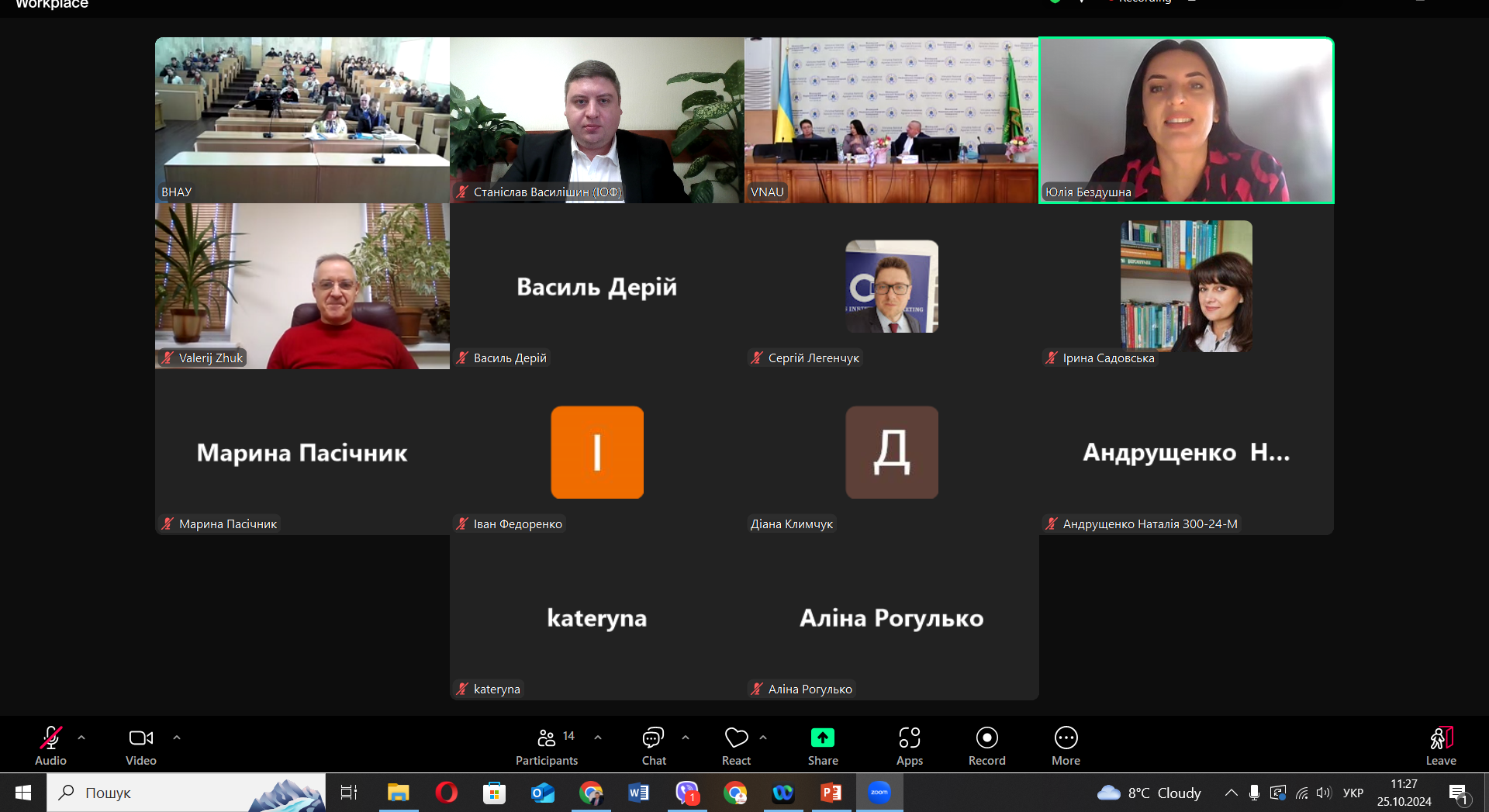Viewport: 1489px width, 812px height.
Task: Select the Марина Пасічник participant tile
Action: [302, 452]
